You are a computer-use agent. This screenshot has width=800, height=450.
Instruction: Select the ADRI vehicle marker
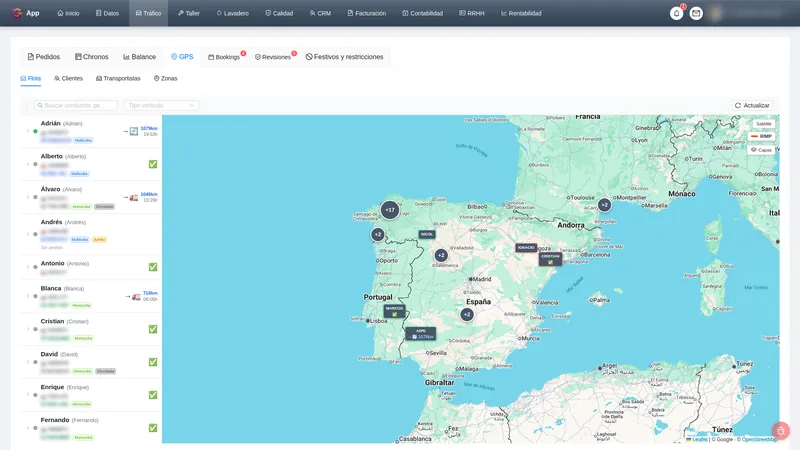tap(420, 334)
